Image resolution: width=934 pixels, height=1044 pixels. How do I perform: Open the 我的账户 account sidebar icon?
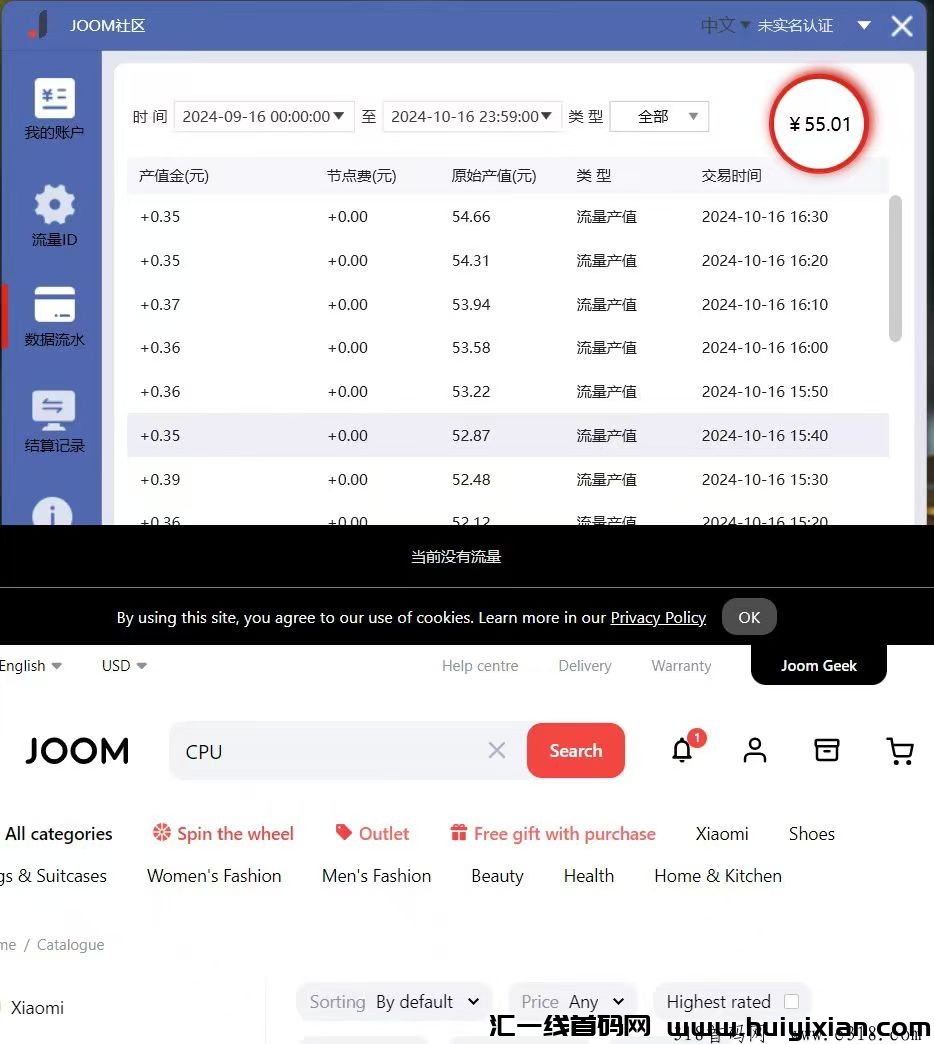click(54, 99)
